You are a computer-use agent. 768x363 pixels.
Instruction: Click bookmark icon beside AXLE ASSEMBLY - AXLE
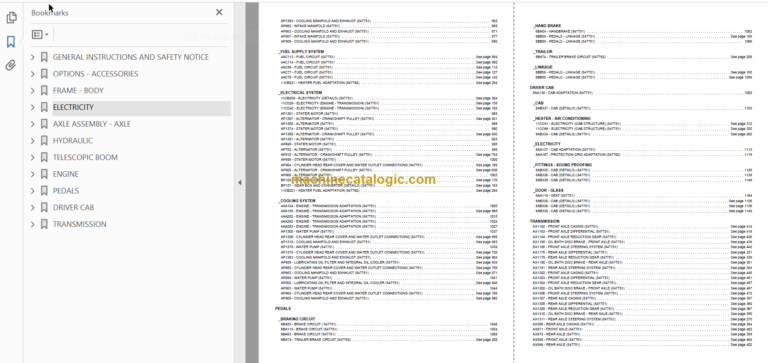44,124
